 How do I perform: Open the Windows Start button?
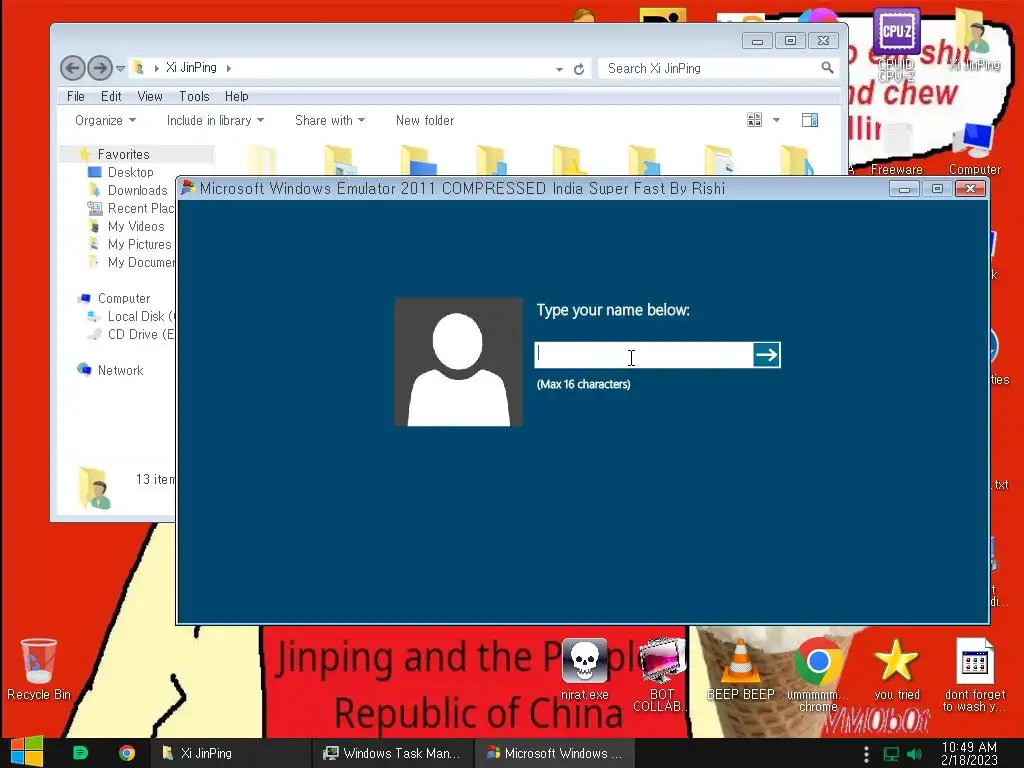pos(27,752)
